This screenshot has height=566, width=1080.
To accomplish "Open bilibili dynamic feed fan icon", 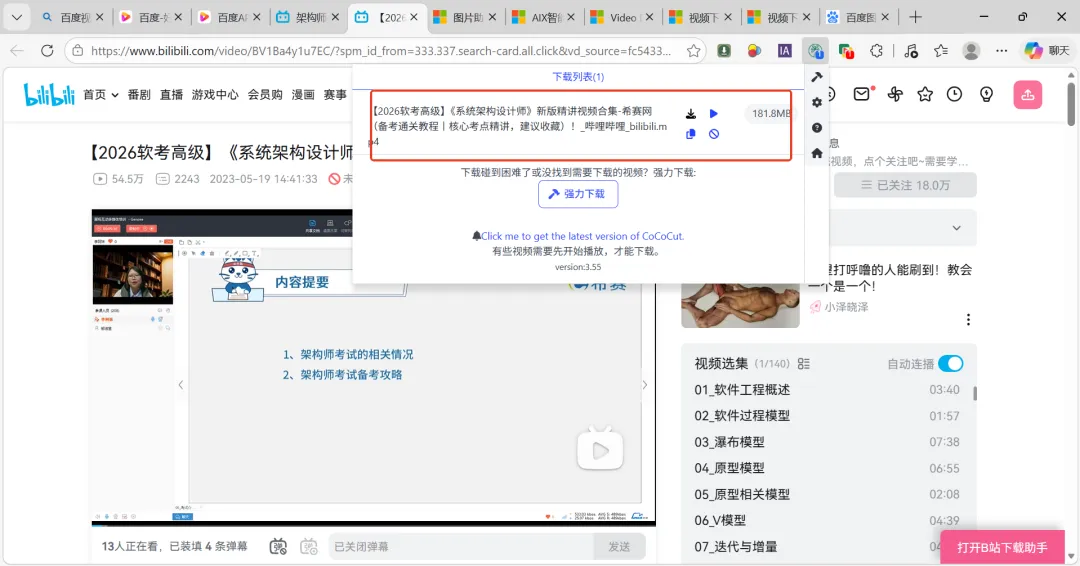I will 895,94.
